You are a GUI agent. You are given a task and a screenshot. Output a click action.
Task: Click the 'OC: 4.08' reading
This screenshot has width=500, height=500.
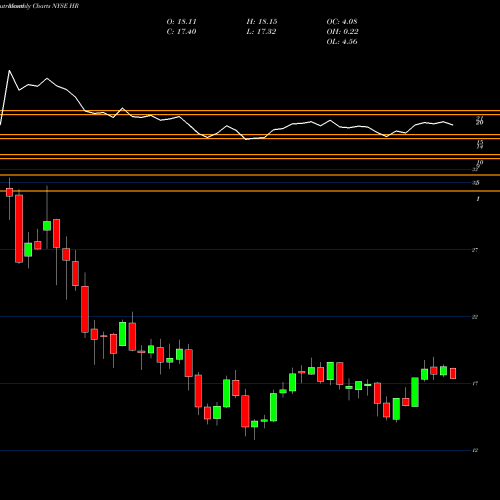[x=342, y=22]
